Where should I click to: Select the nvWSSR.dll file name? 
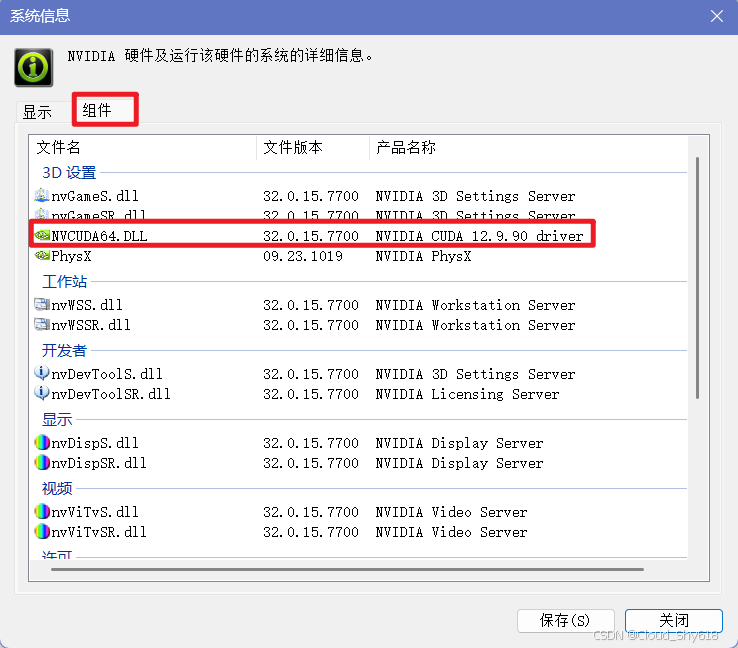pyautogui.click(x=91, y=325)
